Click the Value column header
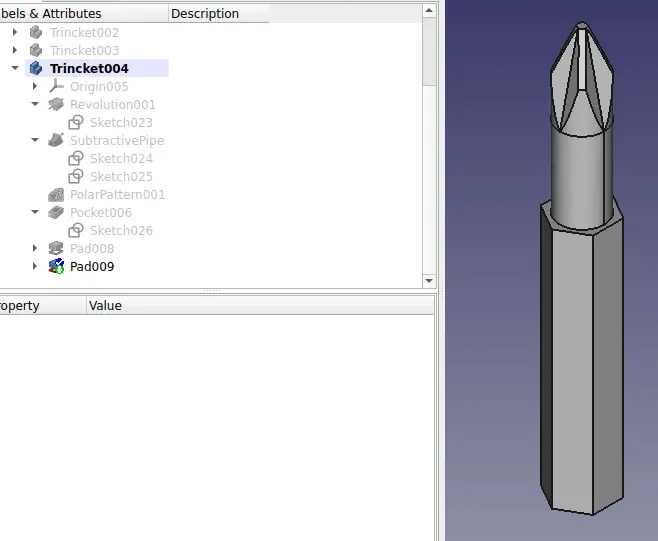 [x=105, y=305]
